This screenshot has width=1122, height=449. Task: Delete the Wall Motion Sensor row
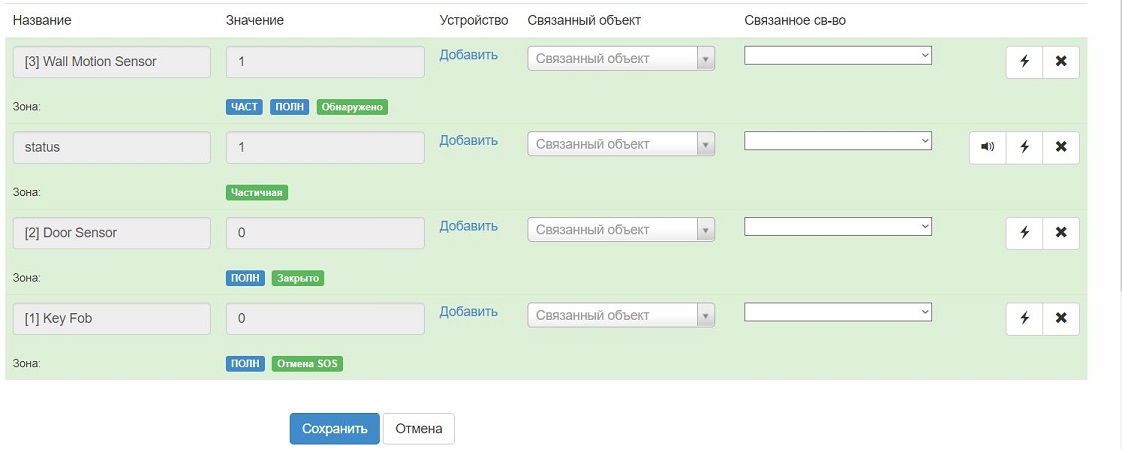click(x=1061, y=62)
